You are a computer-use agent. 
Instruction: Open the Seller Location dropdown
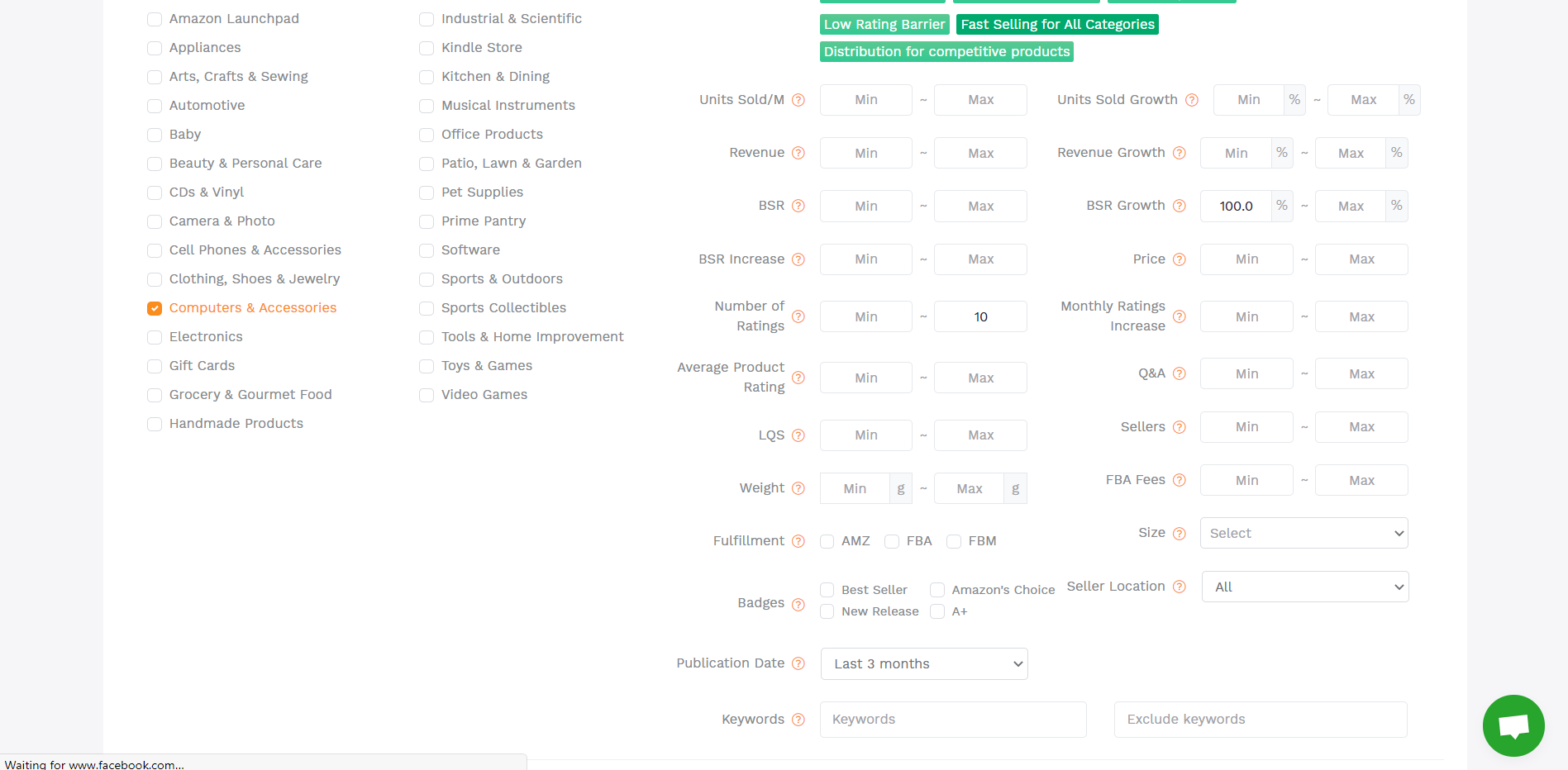tap(1305, 587)
